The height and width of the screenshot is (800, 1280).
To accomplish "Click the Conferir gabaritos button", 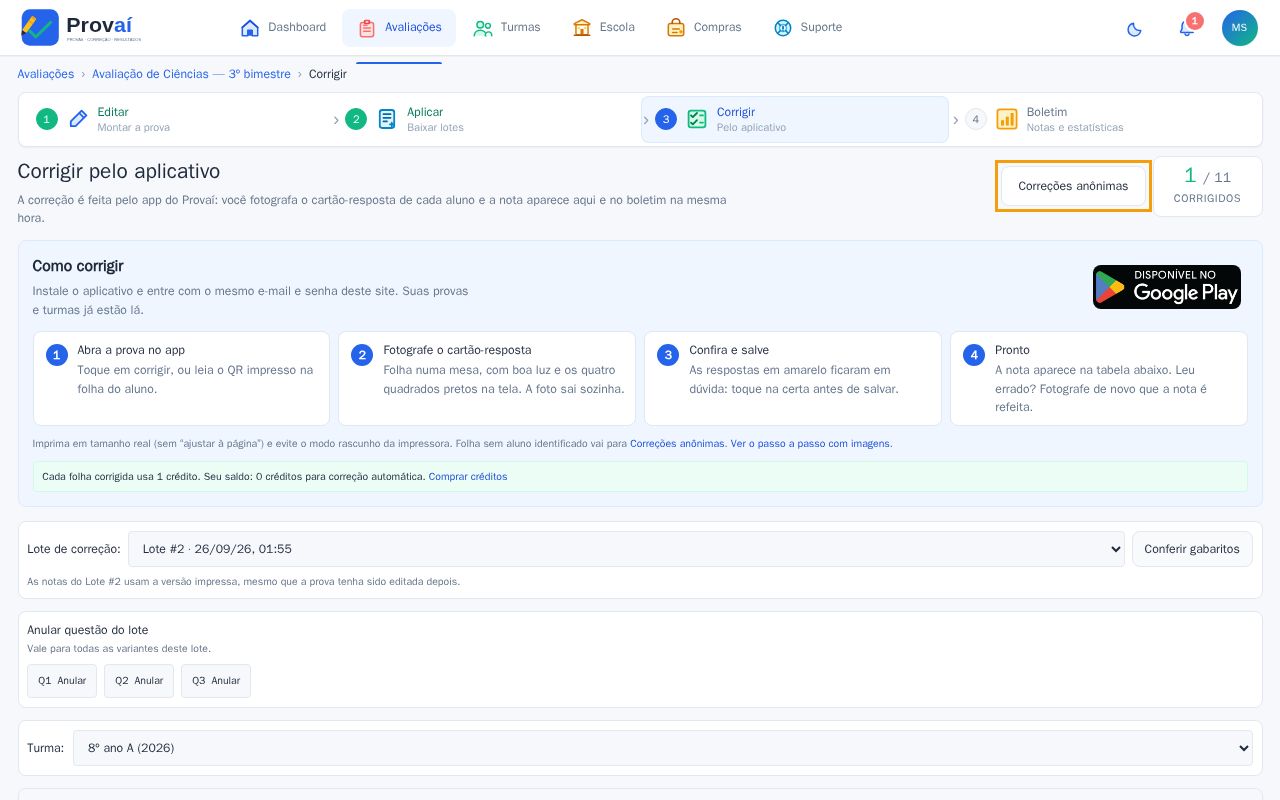I will click(x=1192, y=549).
